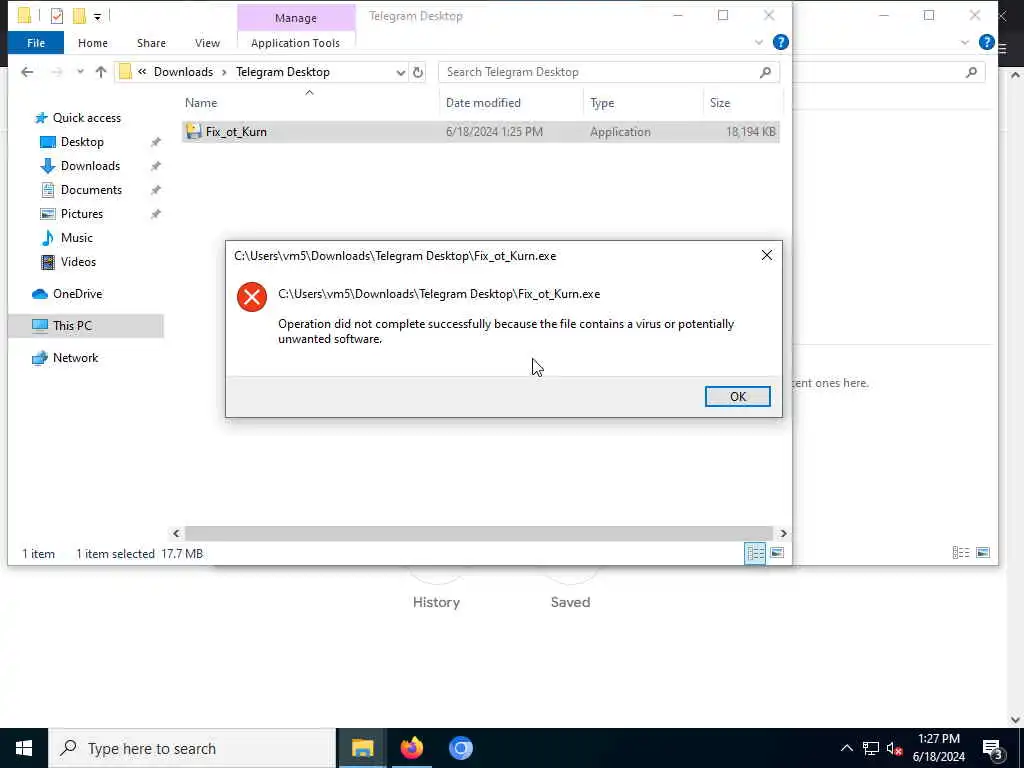The image size is (1024, 768).
Task: Switch to large icons view layout
Action: (x=777, y=553)
